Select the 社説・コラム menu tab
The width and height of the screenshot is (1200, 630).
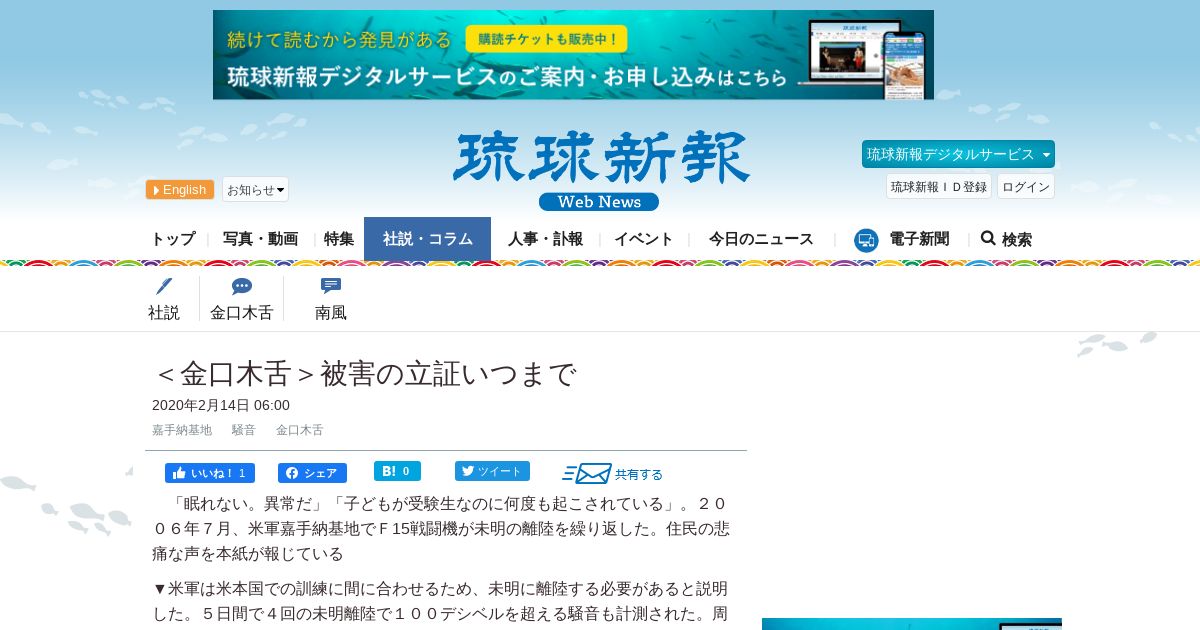pos(427,239)
